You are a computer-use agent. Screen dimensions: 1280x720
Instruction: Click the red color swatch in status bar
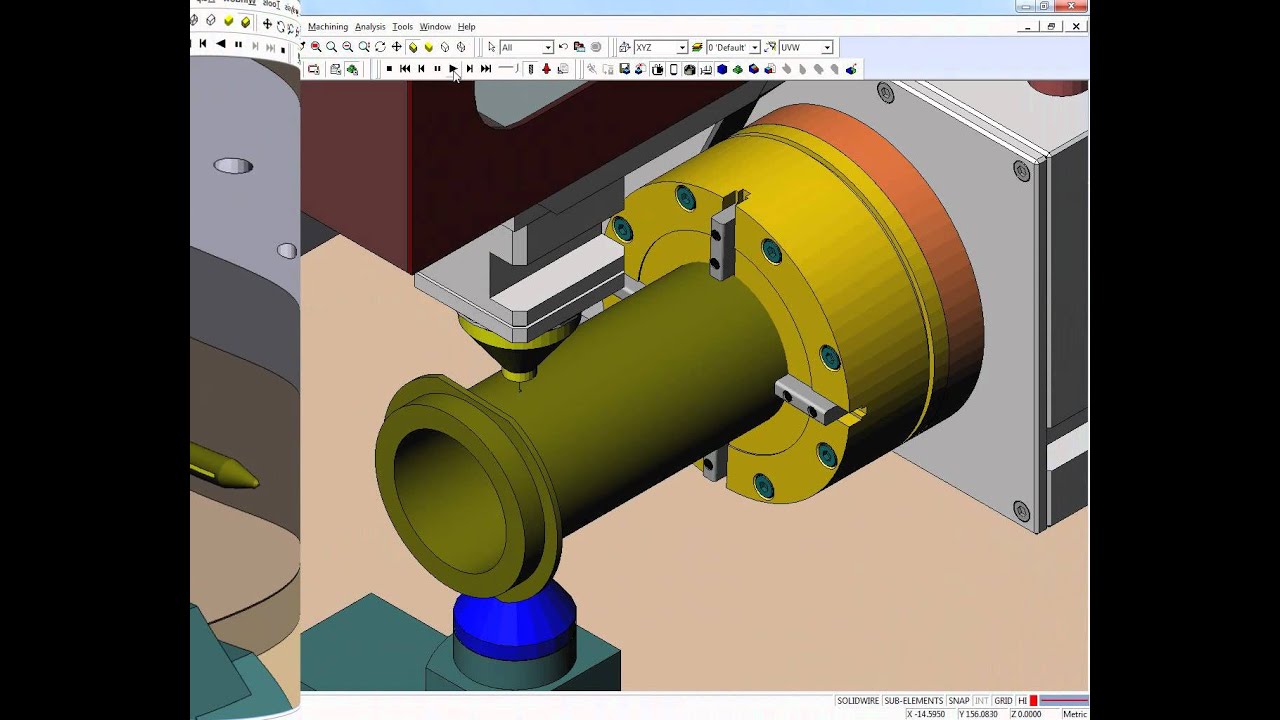(1033, 701)
